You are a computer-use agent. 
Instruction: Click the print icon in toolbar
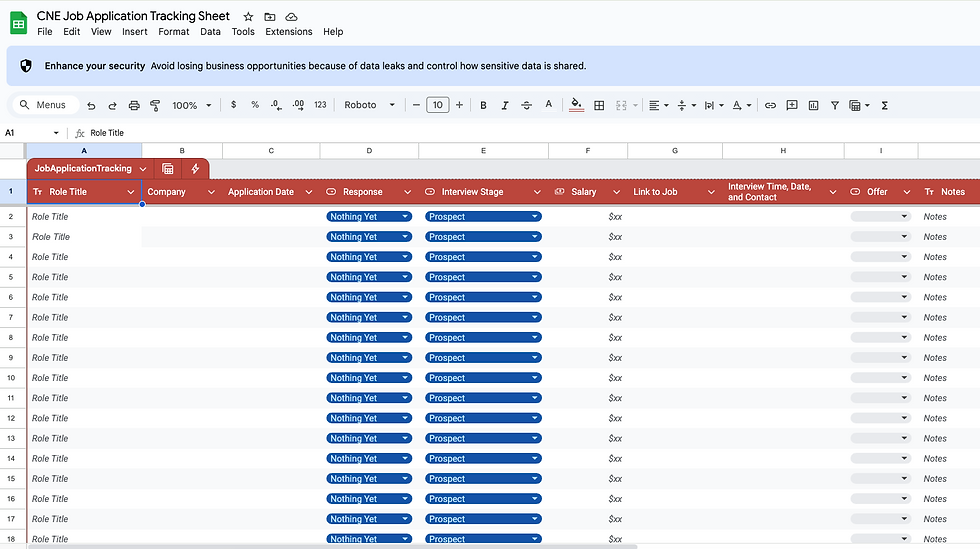tap(134, 105)
